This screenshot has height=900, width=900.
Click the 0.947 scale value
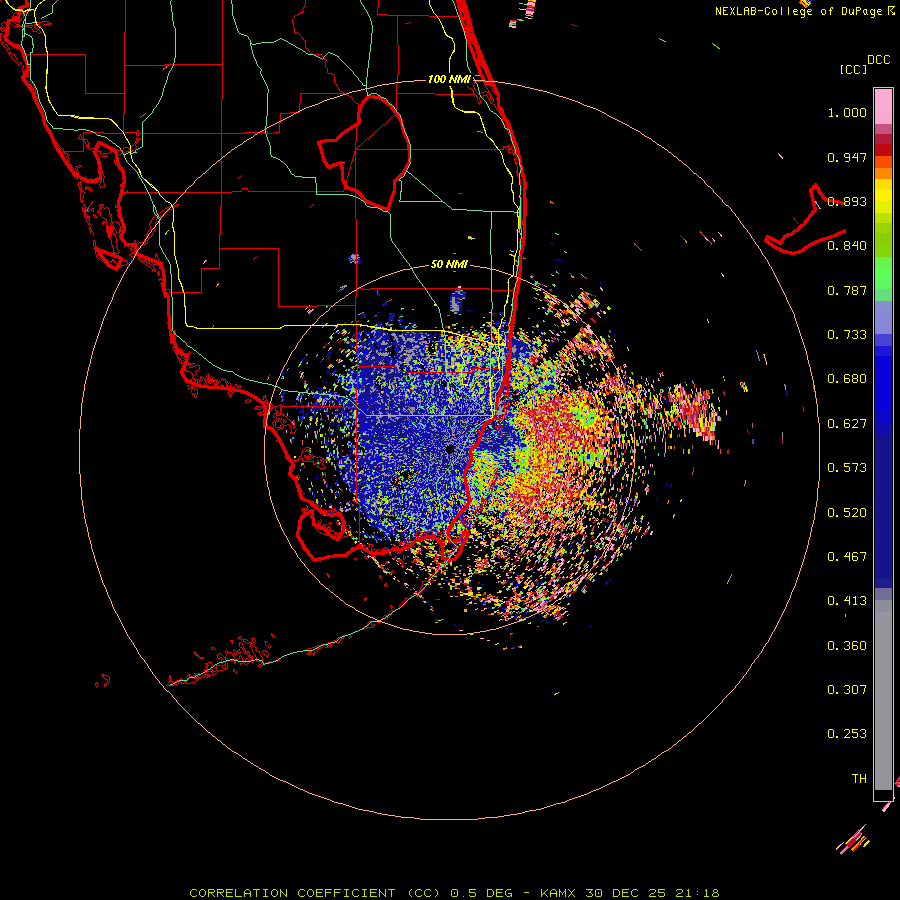click(x=847, y=157)
